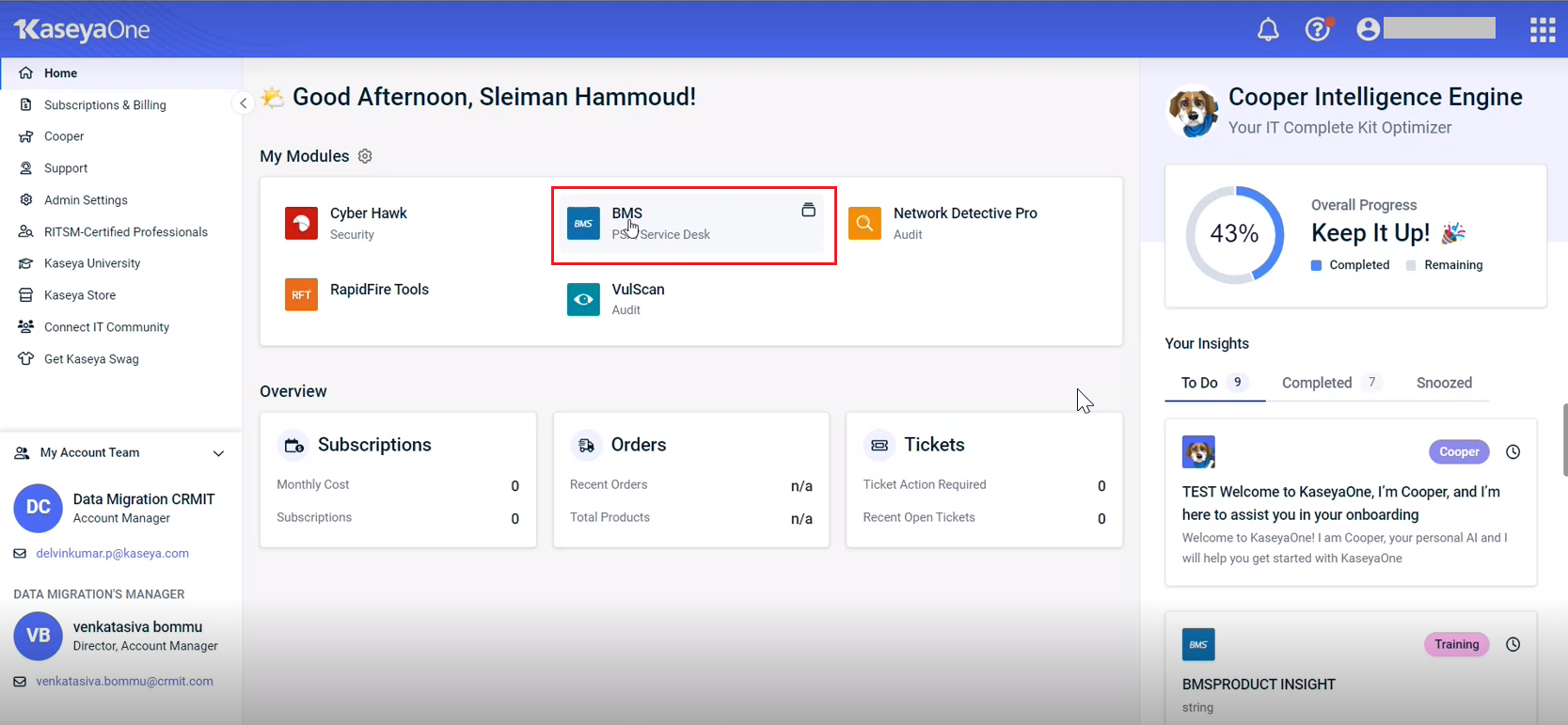Click the 43% progress ring

tap(1234, 234)
